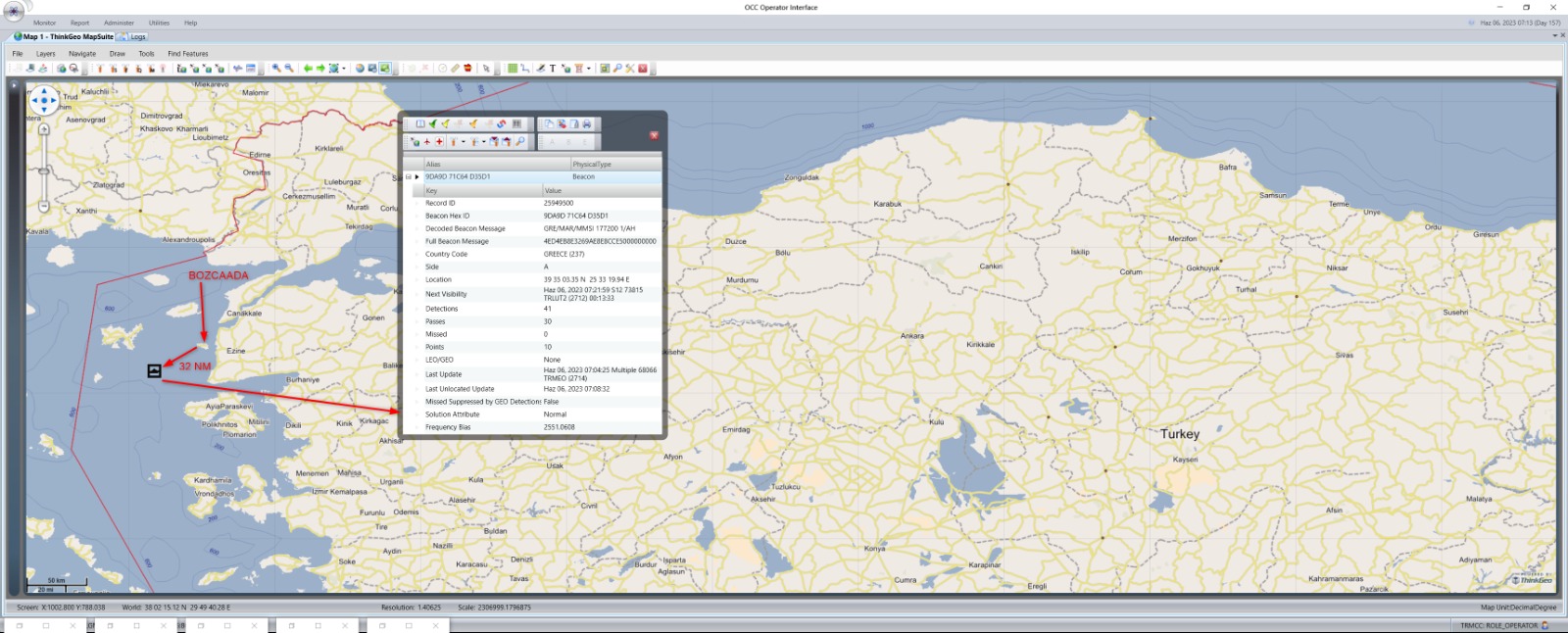Expand the left side panel arrow
The height and width of the screenshot is (633, 1568).
14,85
